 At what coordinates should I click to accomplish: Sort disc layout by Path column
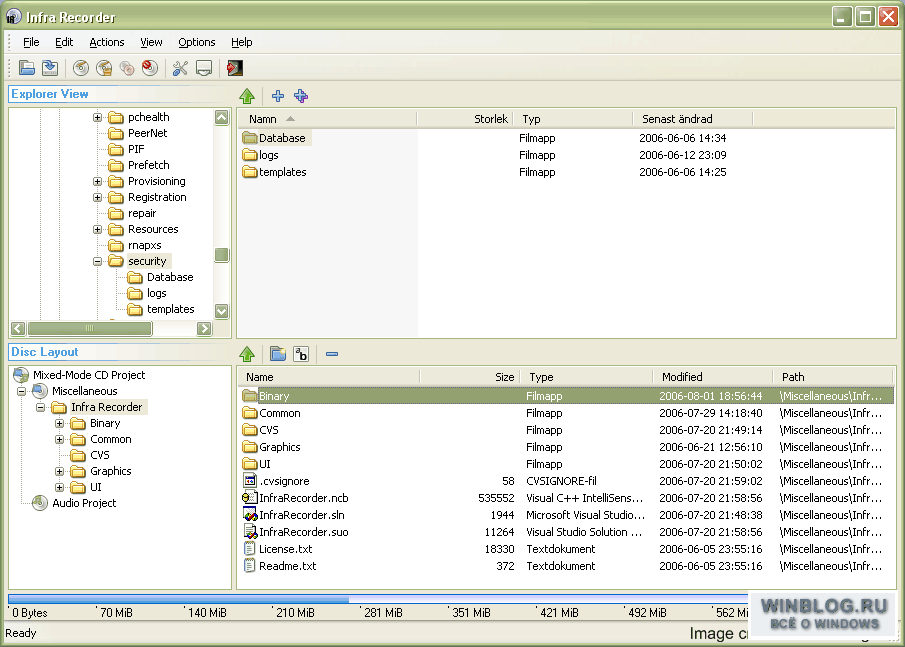pyautogui.click(x=833, y=377)
